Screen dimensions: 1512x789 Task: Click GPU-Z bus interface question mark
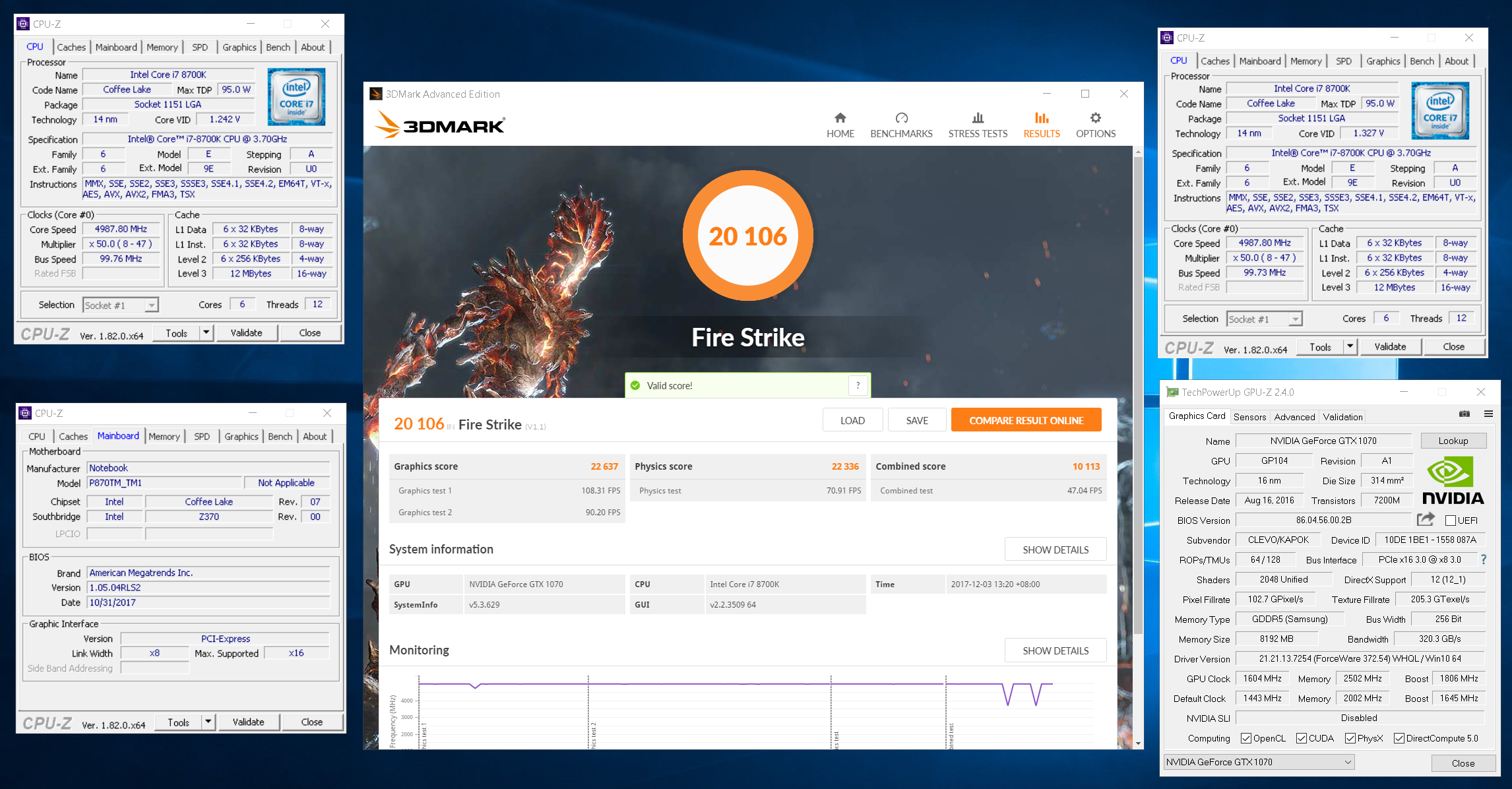pos(1484,559)
